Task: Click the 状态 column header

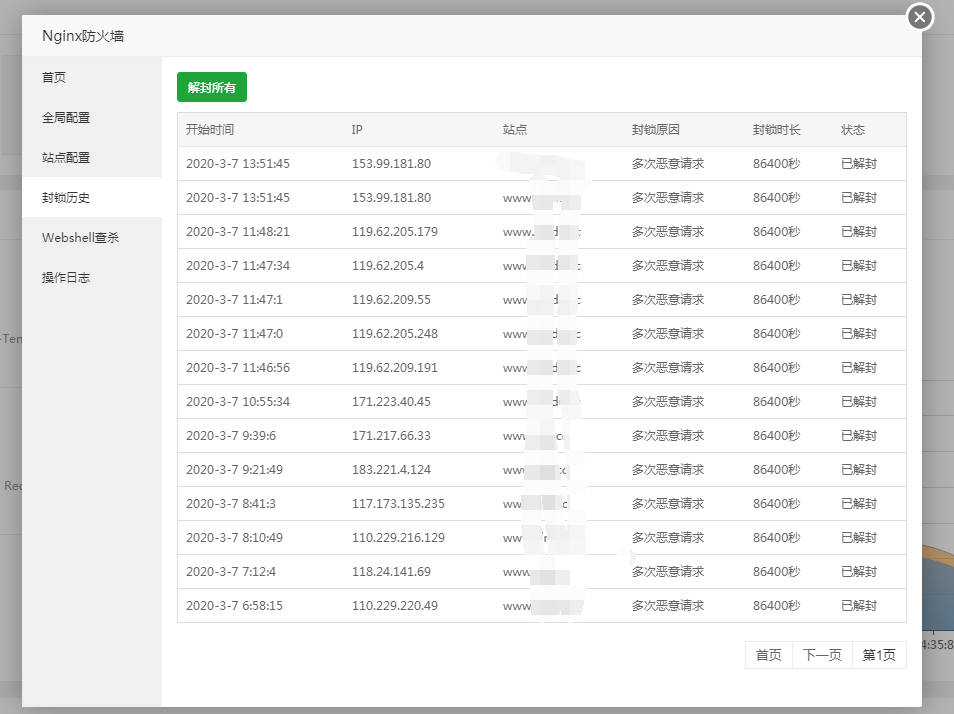Action: click(x=853, y=130)
